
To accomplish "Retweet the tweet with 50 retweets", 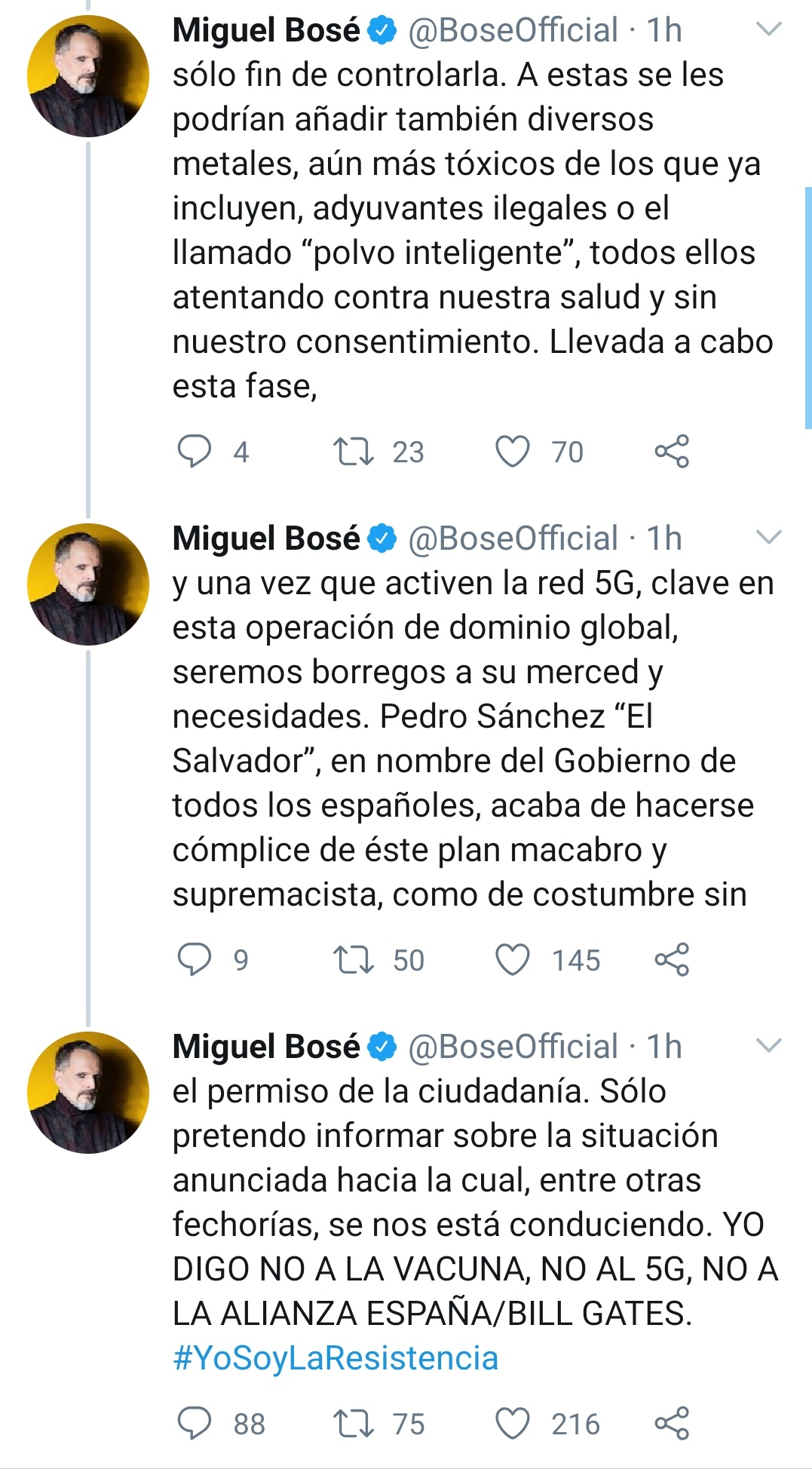I will (353, 960).
